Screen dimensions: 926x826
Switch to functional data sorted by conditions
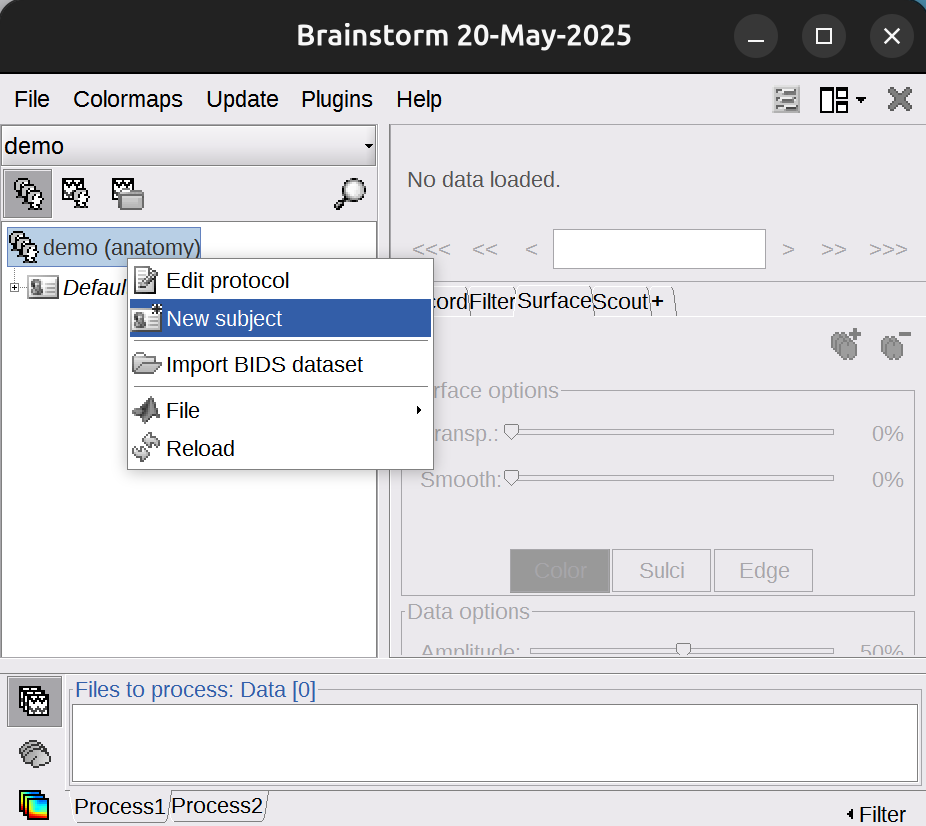pyautogui.click(x=127, y=194)
